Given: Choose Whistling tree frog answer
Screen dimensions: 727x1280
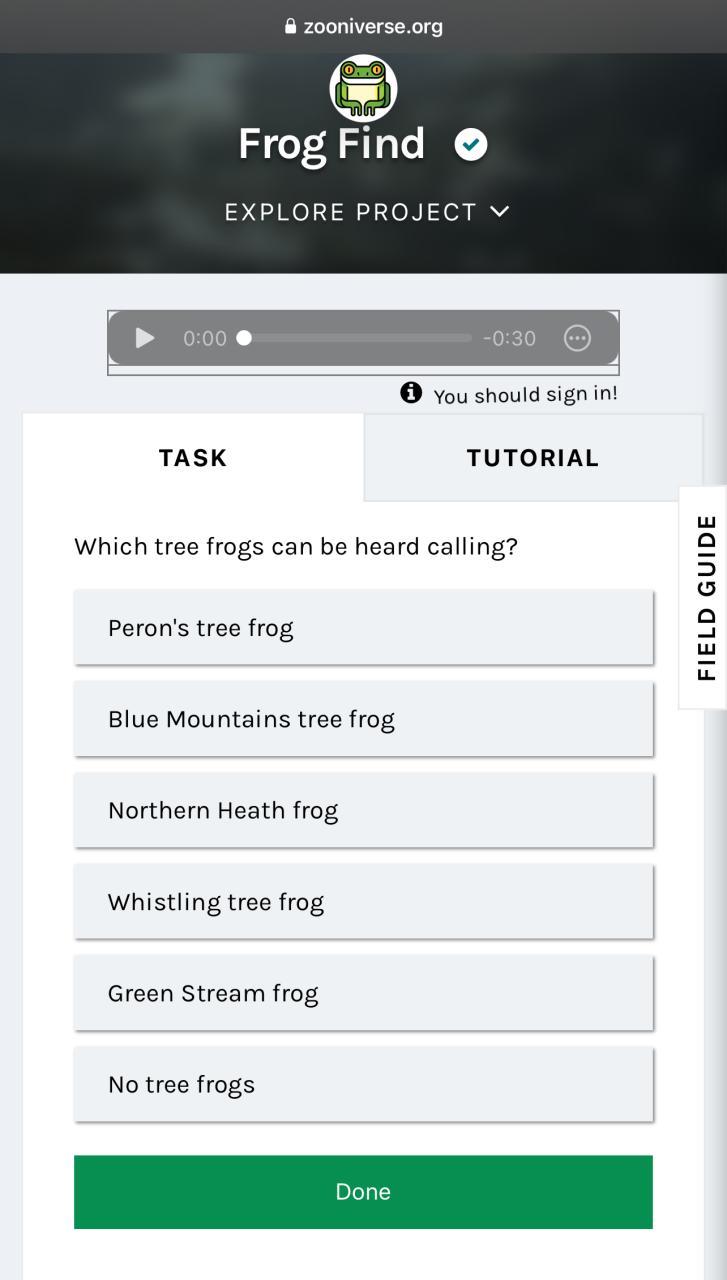Looking at the screenshot, I should click(363, 902).
